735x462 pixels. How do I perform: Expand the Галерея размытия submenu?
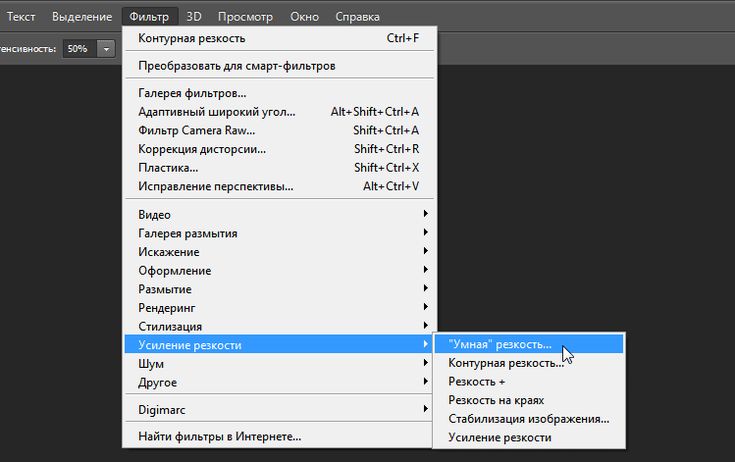(x=188, y=233)
